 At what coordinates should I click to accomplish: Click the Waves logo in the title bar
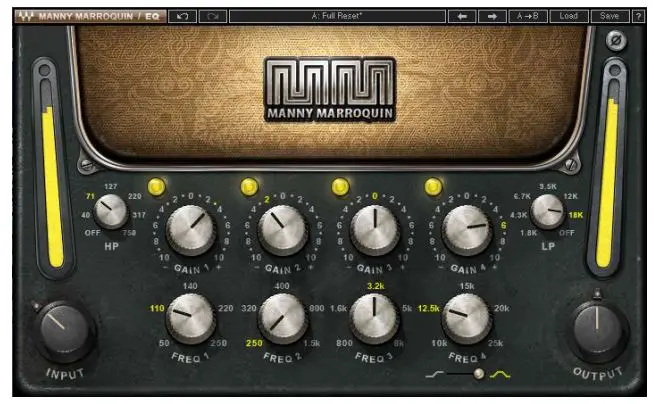[26, 17]
